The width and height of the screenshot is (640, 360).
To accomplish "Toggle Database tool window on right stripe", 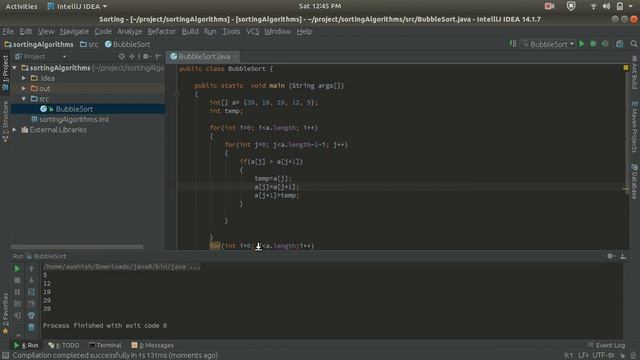I will [635, 181].
